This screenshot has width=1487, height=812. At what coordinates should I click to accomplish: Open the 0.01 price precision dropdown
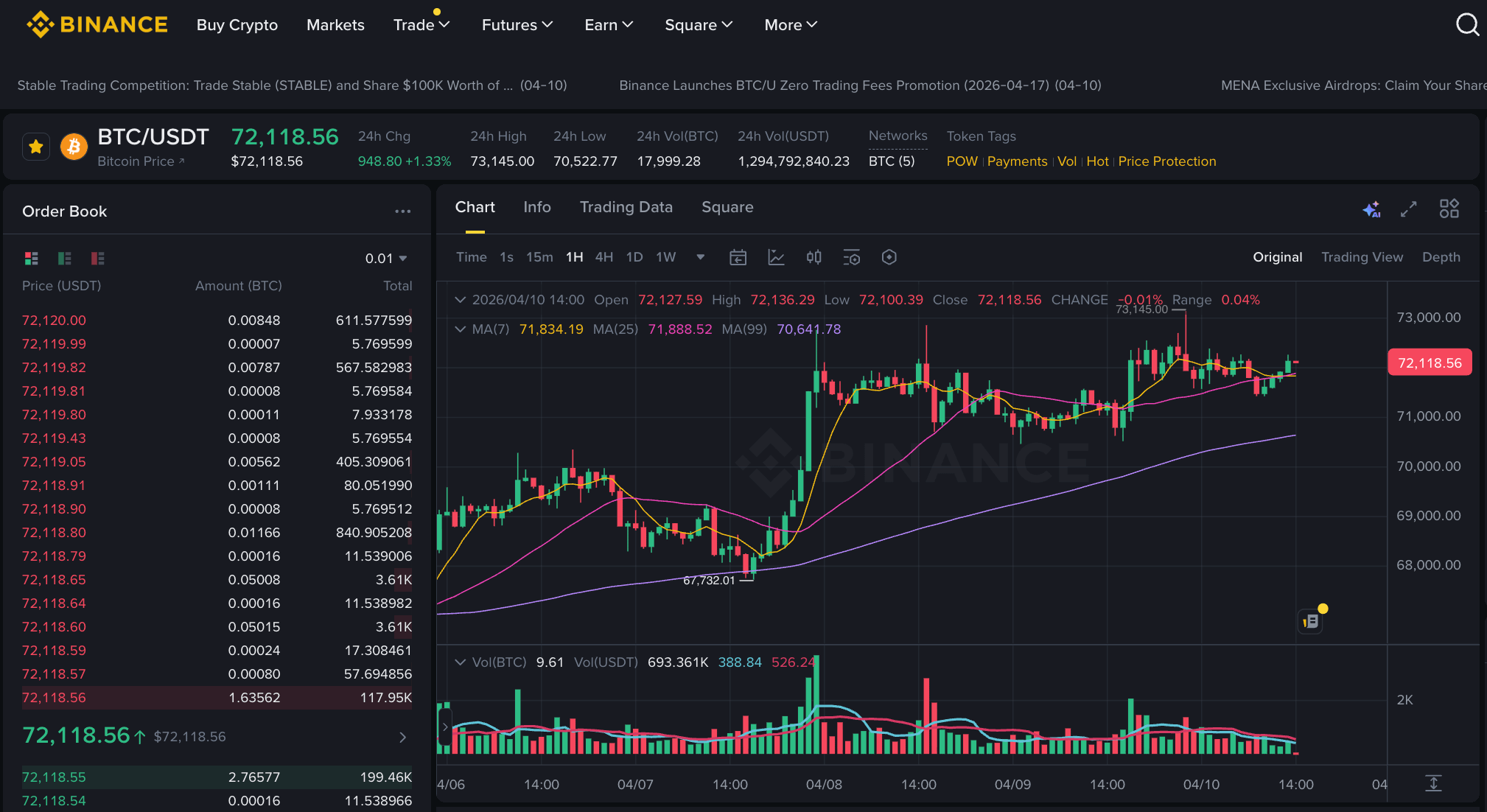point(386,259)
